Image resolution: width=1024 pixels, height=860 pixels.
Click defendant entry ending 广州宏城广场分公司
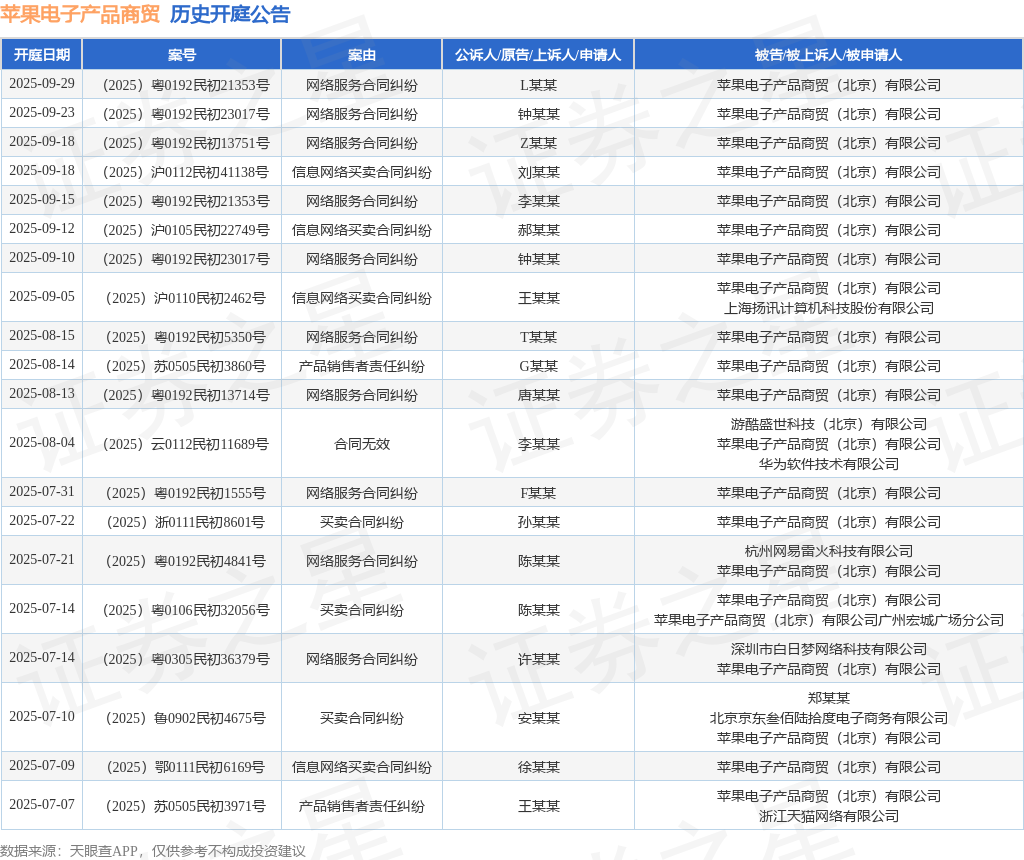829,620
